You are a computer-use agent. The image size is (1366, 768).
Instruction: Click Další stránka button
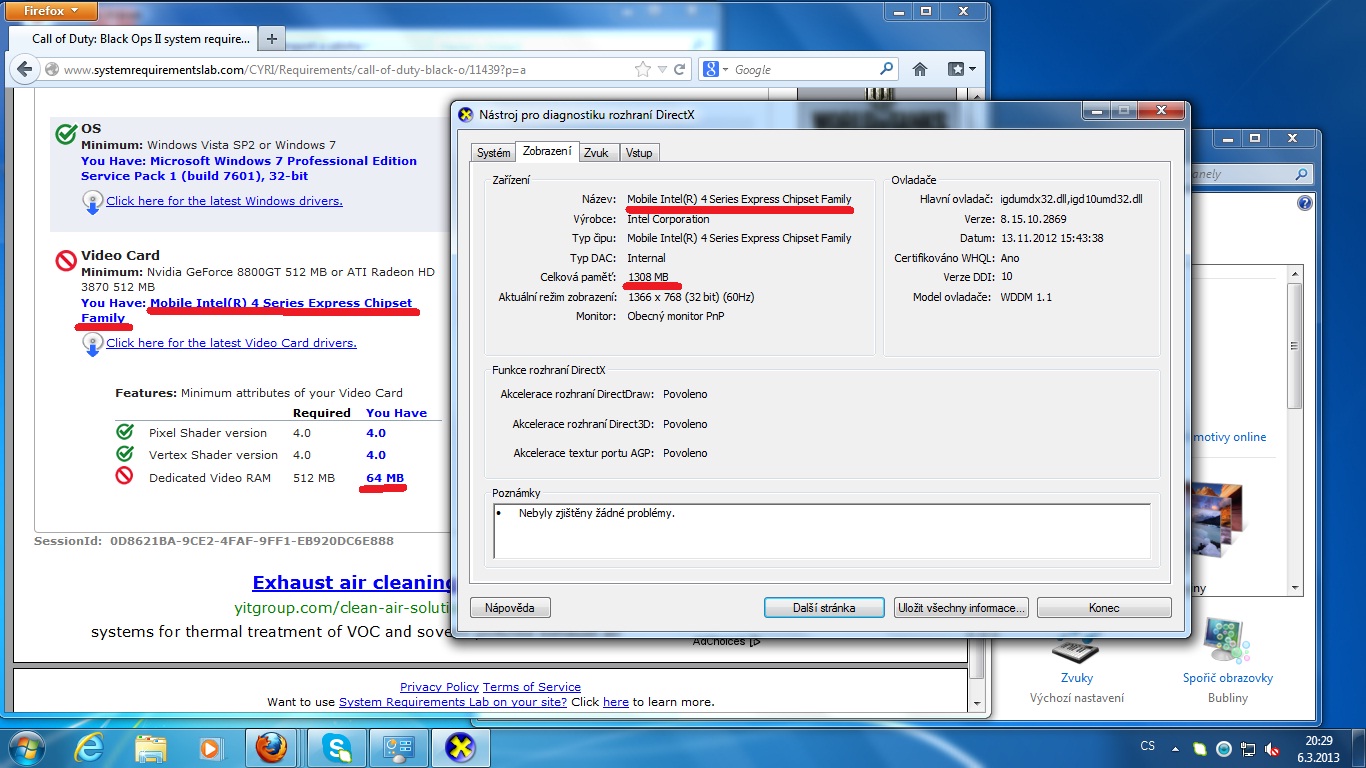824,608
